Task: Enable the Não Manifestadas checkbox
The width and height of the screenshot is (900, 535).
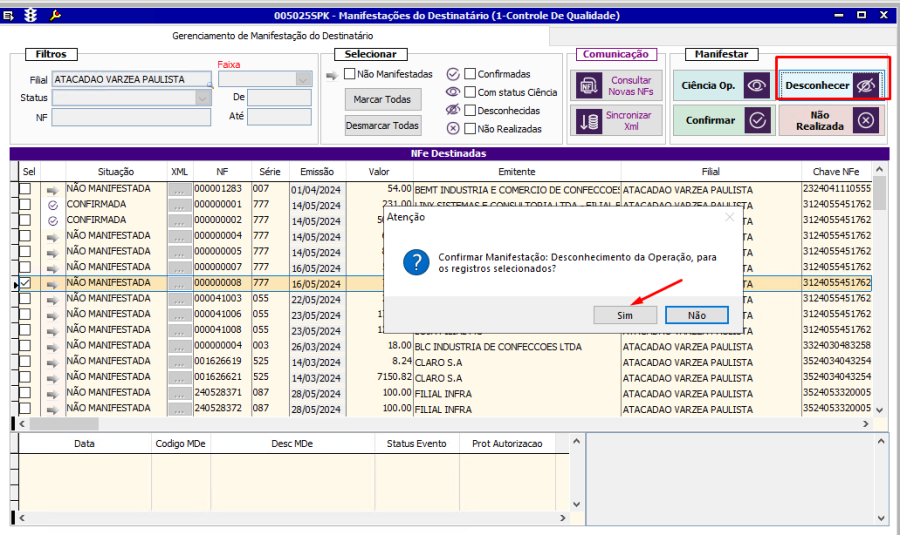Action: click(x=350, y=74)
